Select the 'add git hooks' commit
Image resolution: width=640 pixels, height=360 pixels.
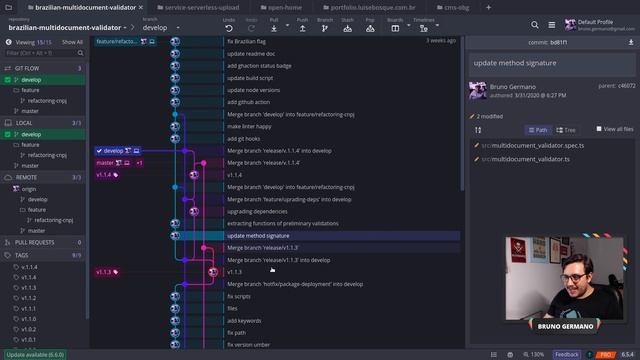pyautogui.click(x=244, y=139)
